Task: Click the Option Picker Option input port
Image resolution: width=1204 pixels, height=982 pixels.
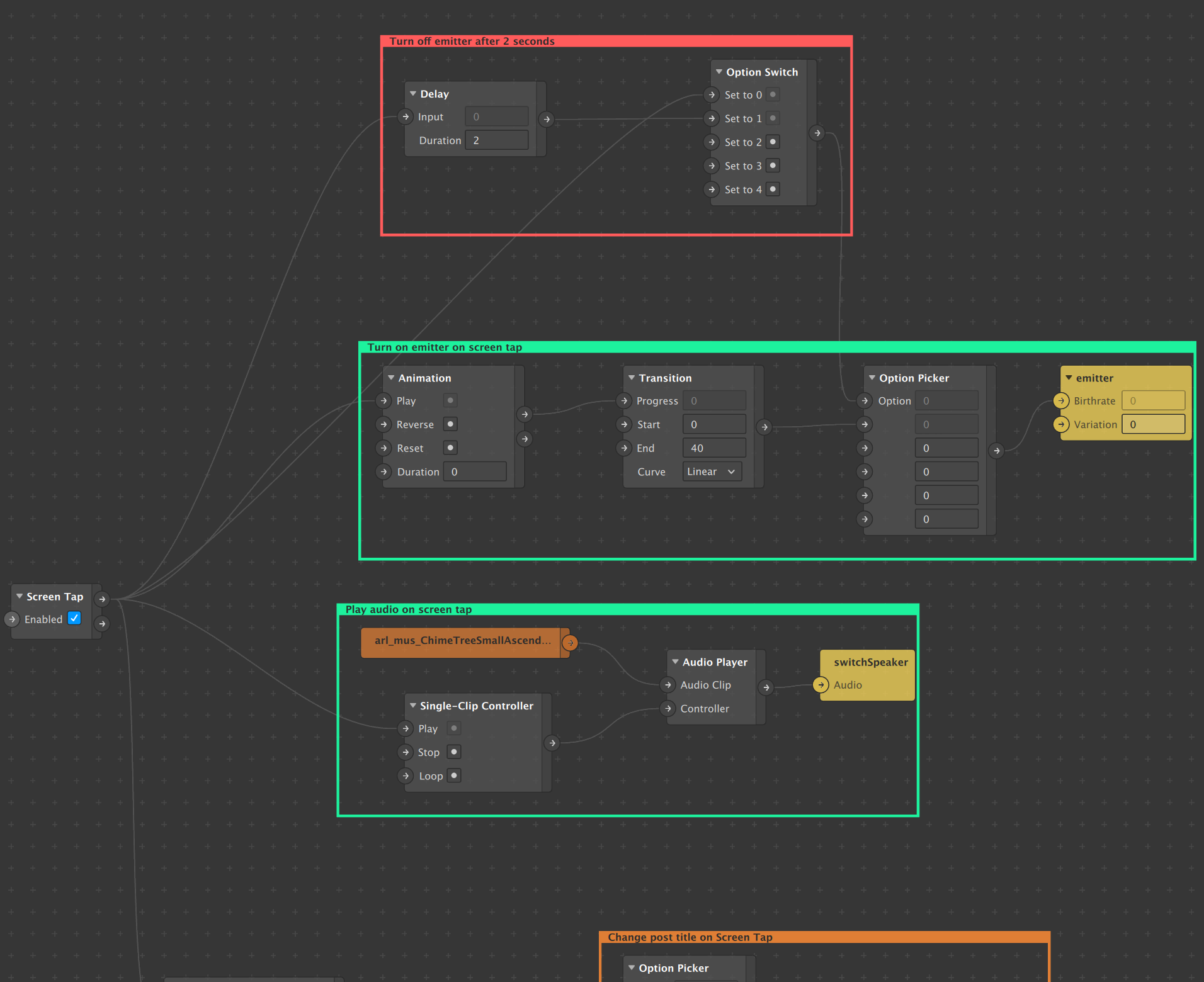Action: pyautogui.click(x=865, y=401)
